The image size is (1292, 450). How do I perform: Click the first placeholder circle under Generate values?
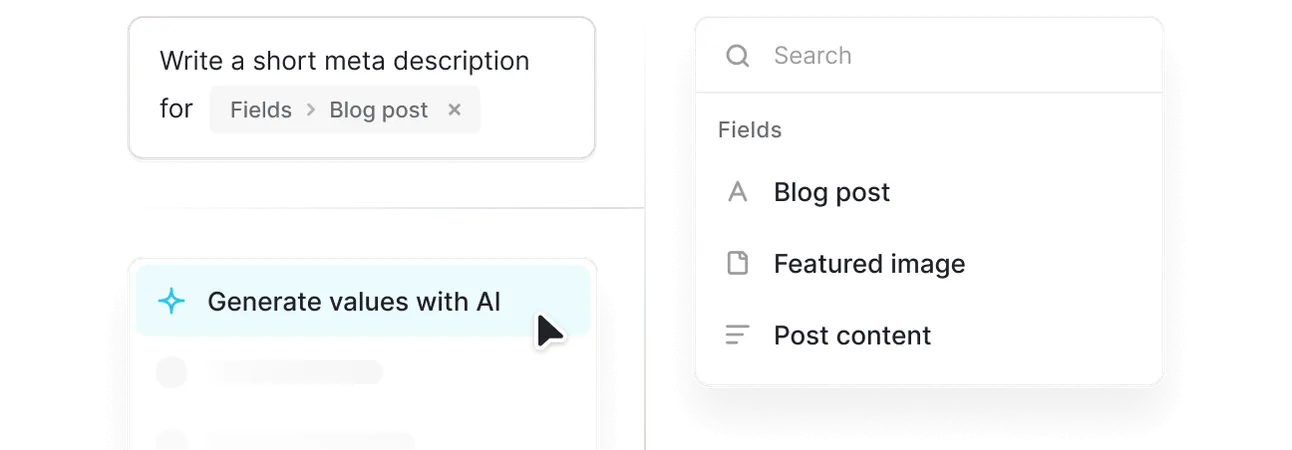[172, 373]
